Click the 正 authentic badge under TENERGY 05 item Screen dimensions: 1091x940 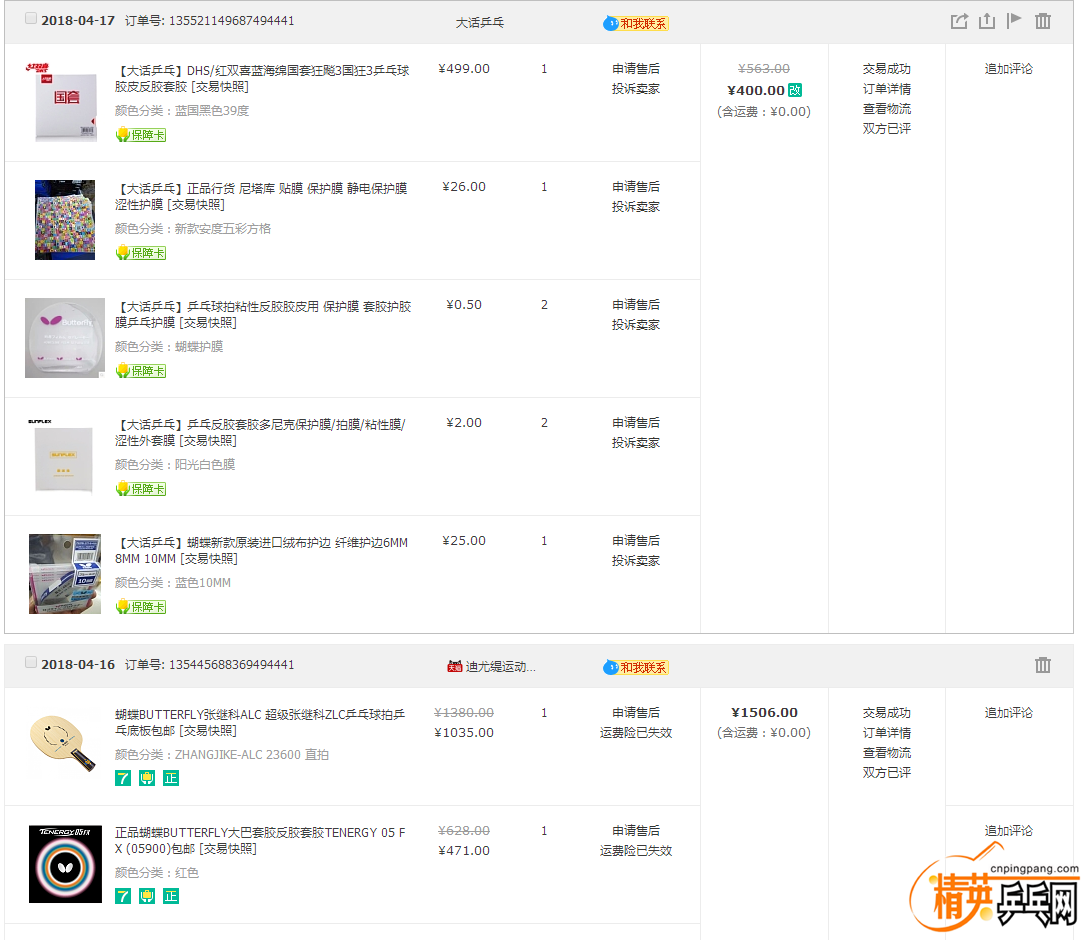coord(170,896)
